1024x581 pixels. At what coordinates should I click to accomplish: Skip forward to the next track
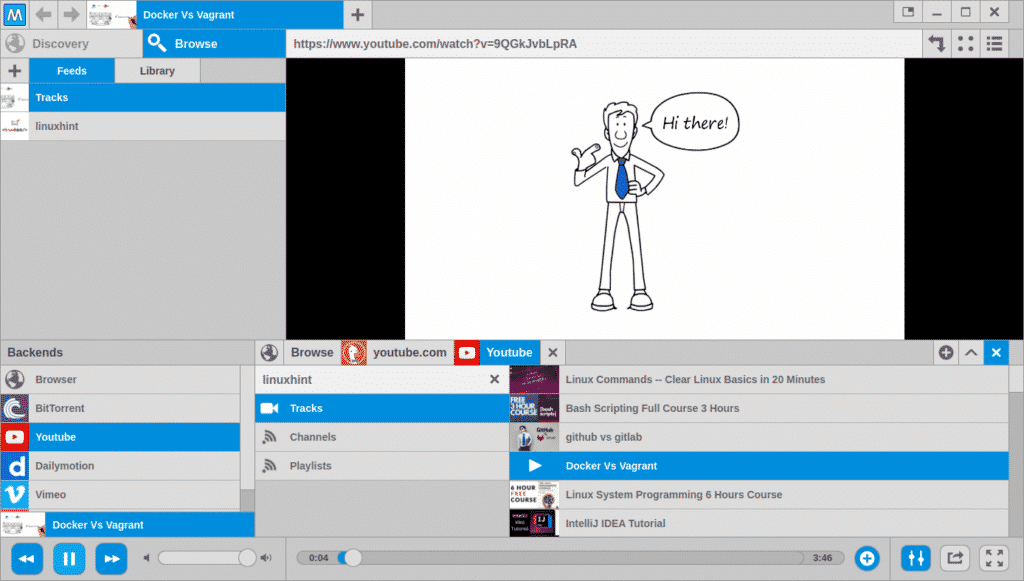coord(111,558)
